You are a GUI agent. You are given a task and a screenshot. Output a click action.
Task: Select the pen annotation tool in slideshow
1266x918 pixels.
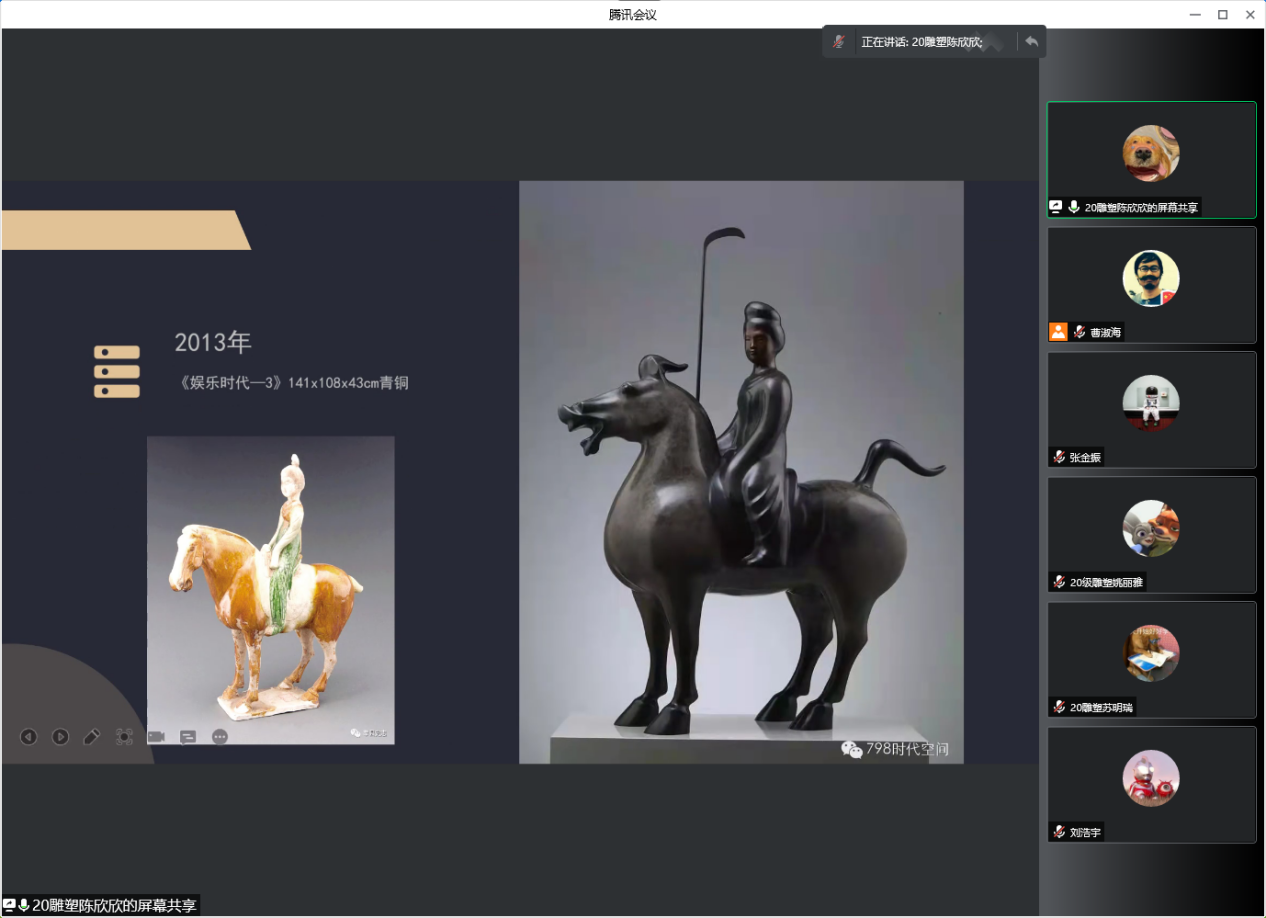click(x=92, y=737)
